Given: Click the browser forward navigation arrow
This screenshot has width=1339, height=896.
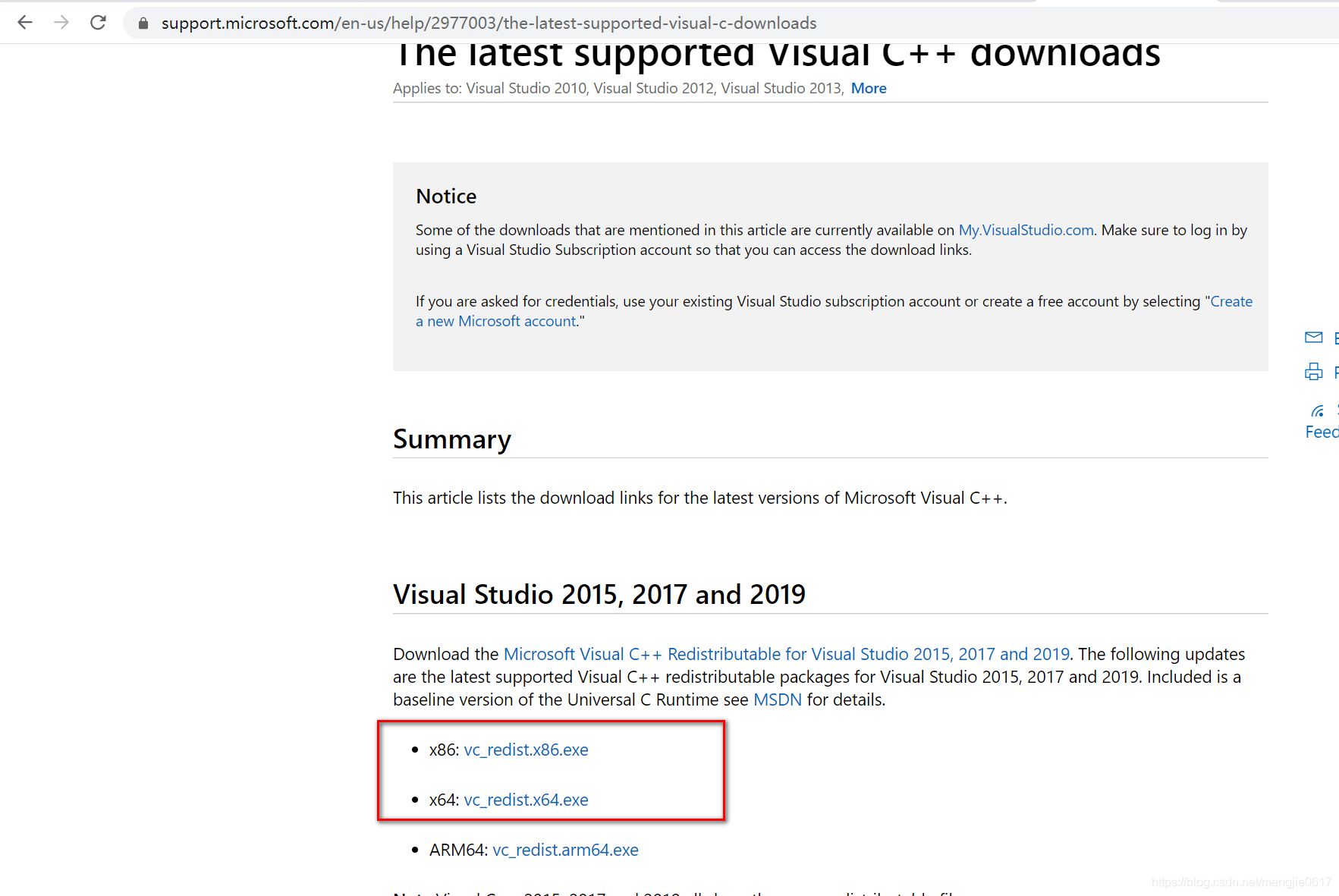Looking at the screenshot, I should tap(61, 22).
